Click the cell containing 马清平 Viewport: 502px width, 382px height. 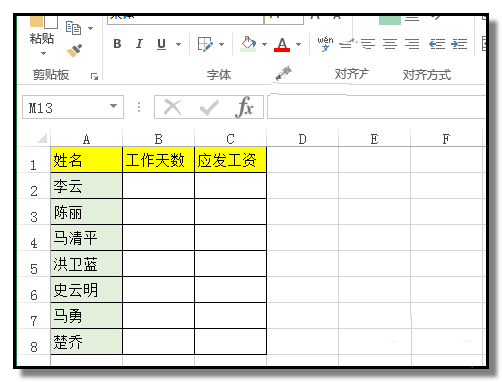click(x=86, y=238)
